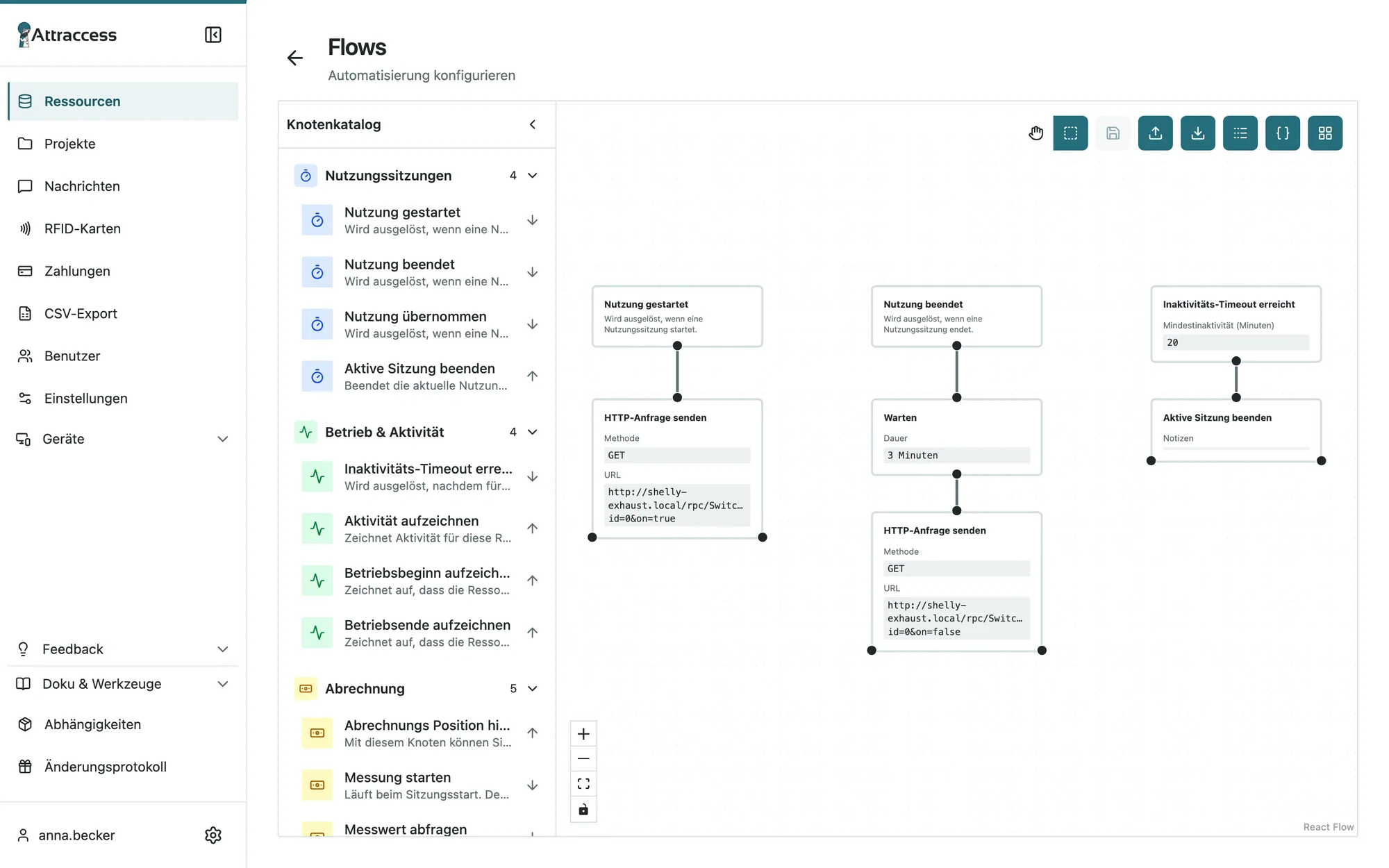Select the pan hand tool
Image resolution: width=1389 pixels, height=868 pixels.
pos(1035,133)
